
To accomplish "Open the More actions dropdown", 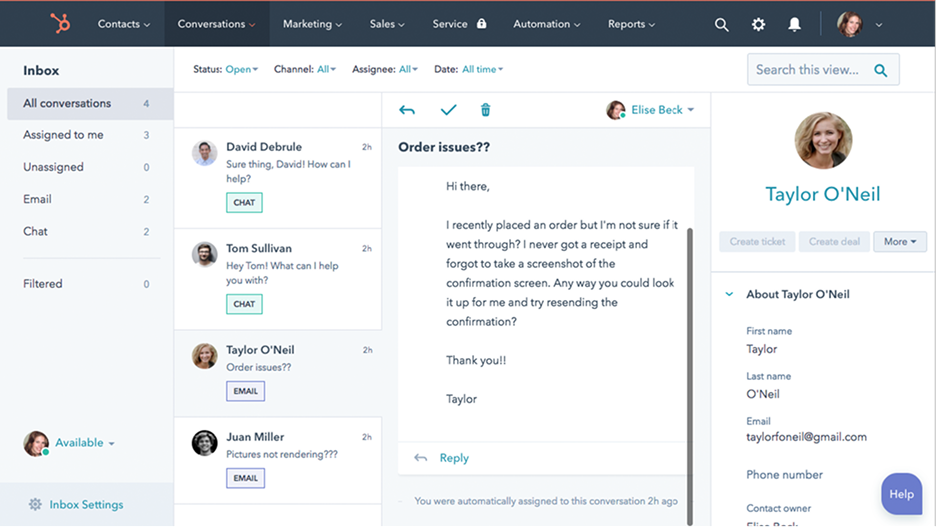I will 900,242.
